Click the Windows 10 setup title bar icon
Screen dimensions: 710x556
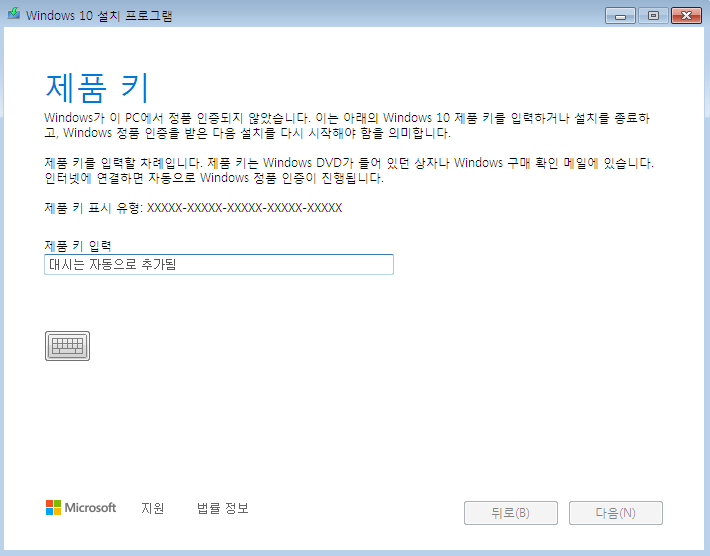pyautogui.click(x=14, y=14)
